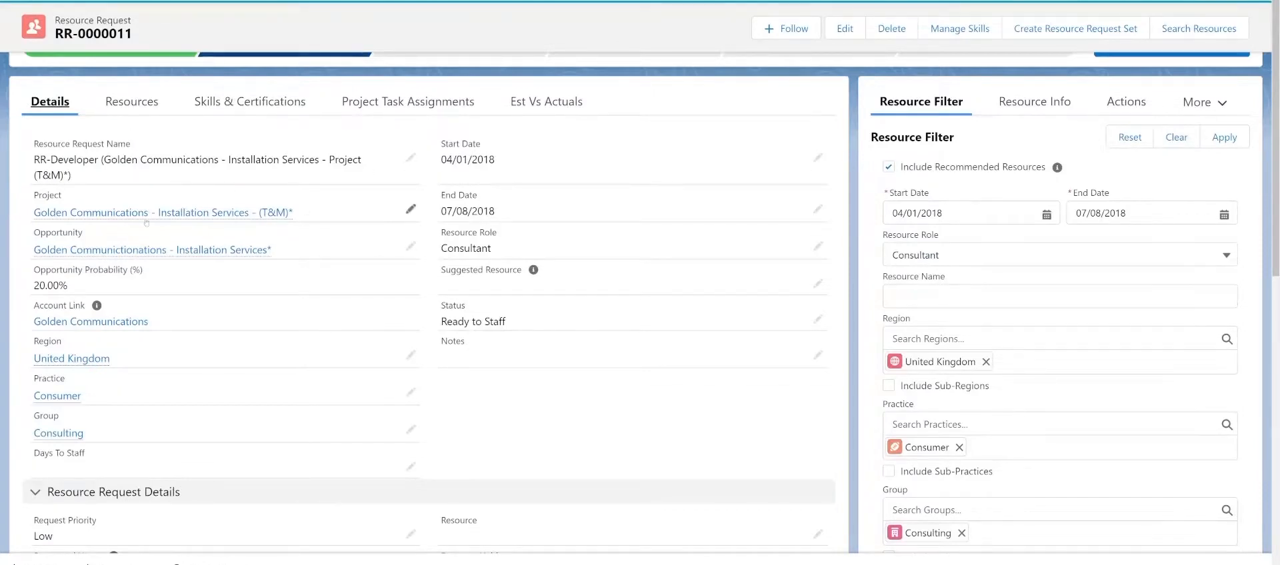
Task: Click Create Resource Request Set button
Action: click(x=1075, y=28)
